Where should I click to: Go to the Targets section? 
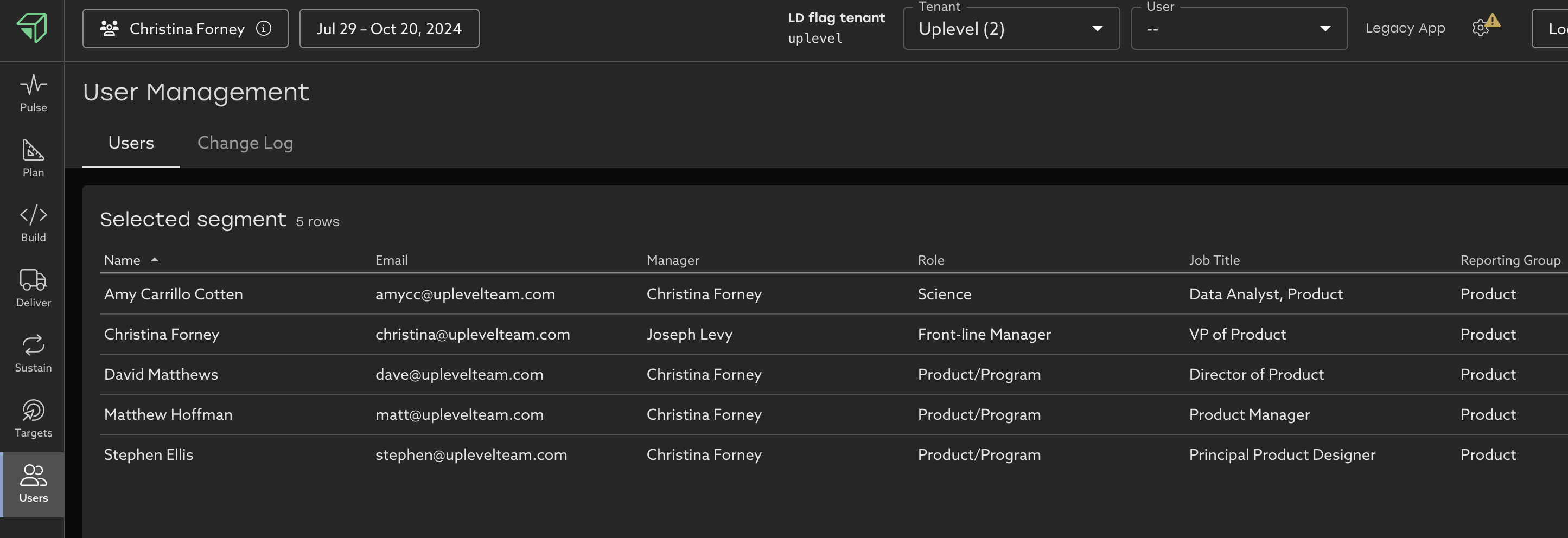33,419
